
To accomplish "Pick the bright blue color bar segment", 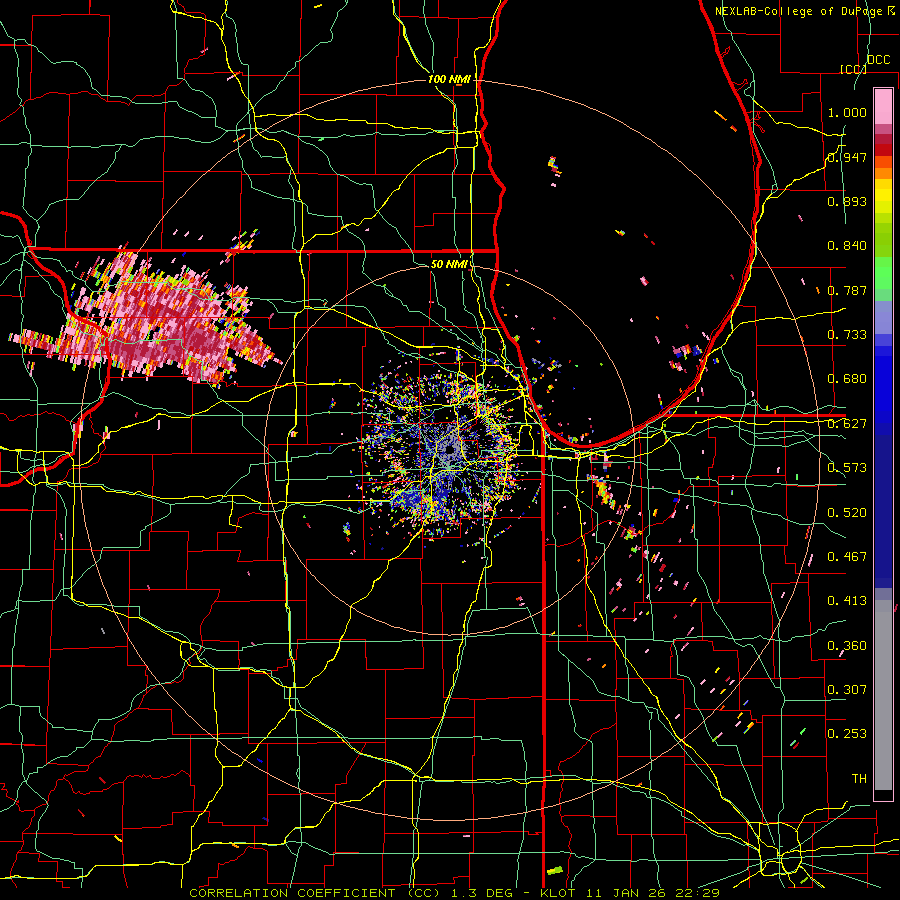I will tap(883, 390).
